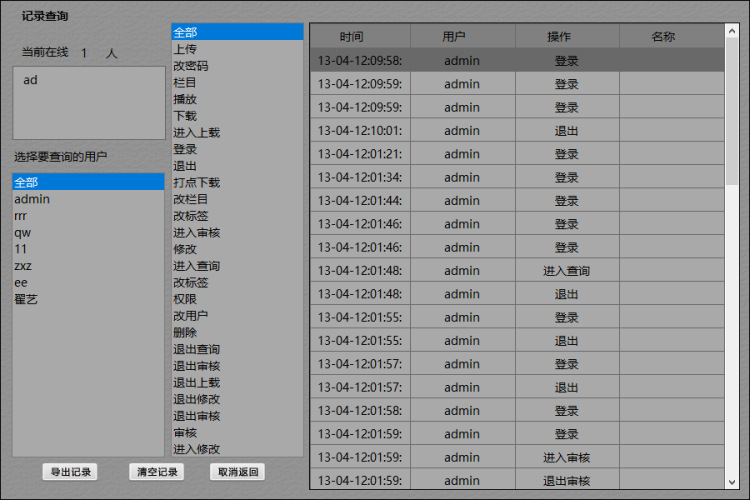Viewport: 750px width, 500px height.
Task: Pick 权限 from the operation list
Action: [185, 299]
